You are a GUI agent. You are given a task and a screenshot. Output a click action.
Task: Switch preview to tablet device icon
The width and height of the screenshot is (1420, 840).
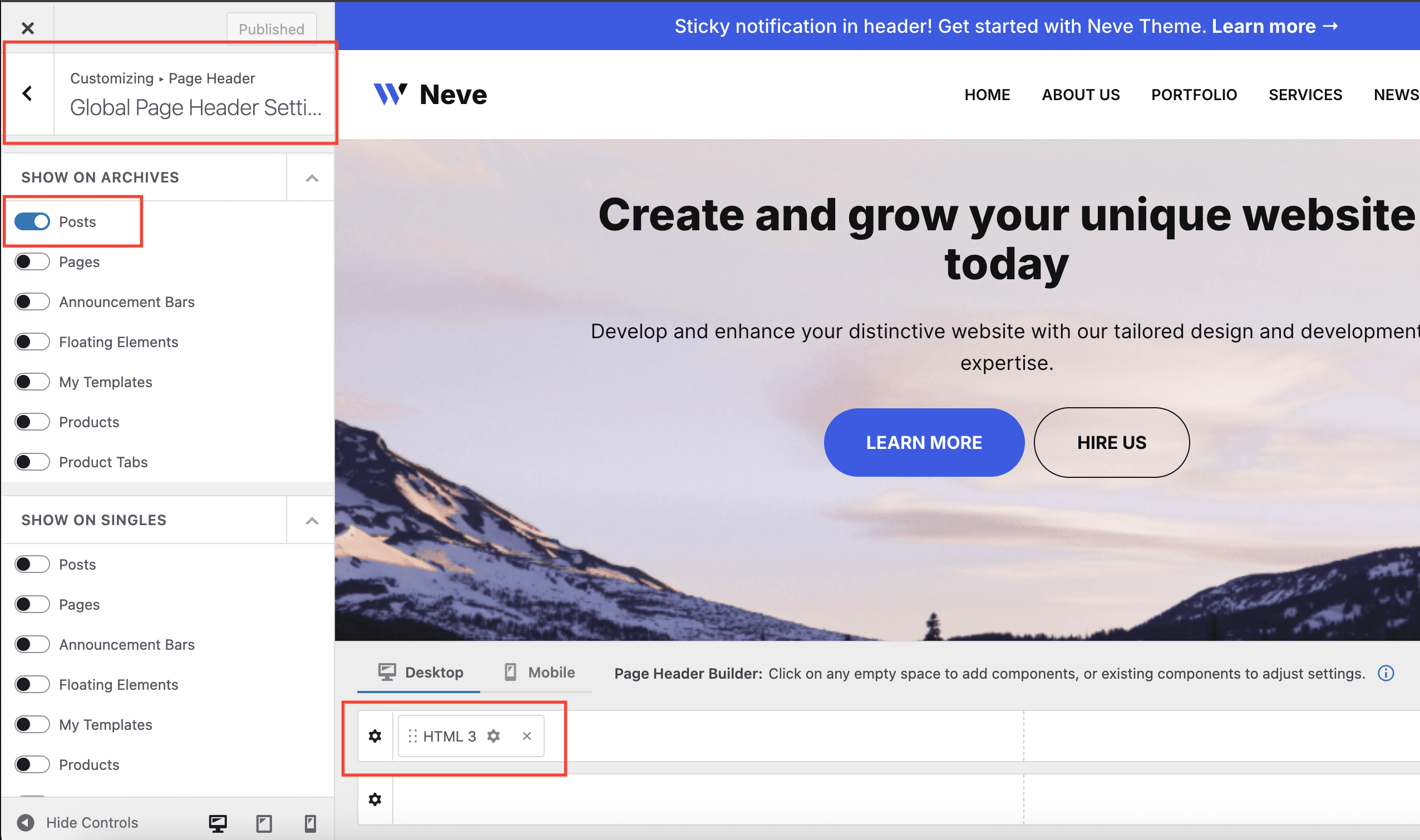point(264,823)
